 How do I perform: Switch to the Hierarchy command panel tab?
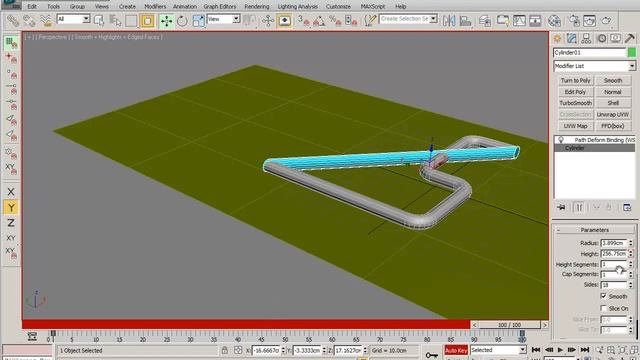(586, 38)
